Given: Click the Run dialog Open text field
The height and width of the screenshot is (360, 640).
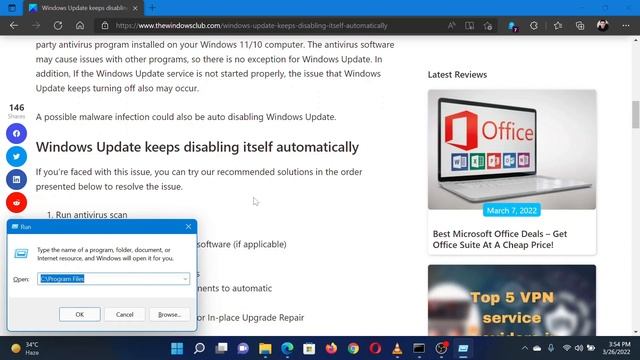Looking at the screenshot, I should click(x=113, y=279).
